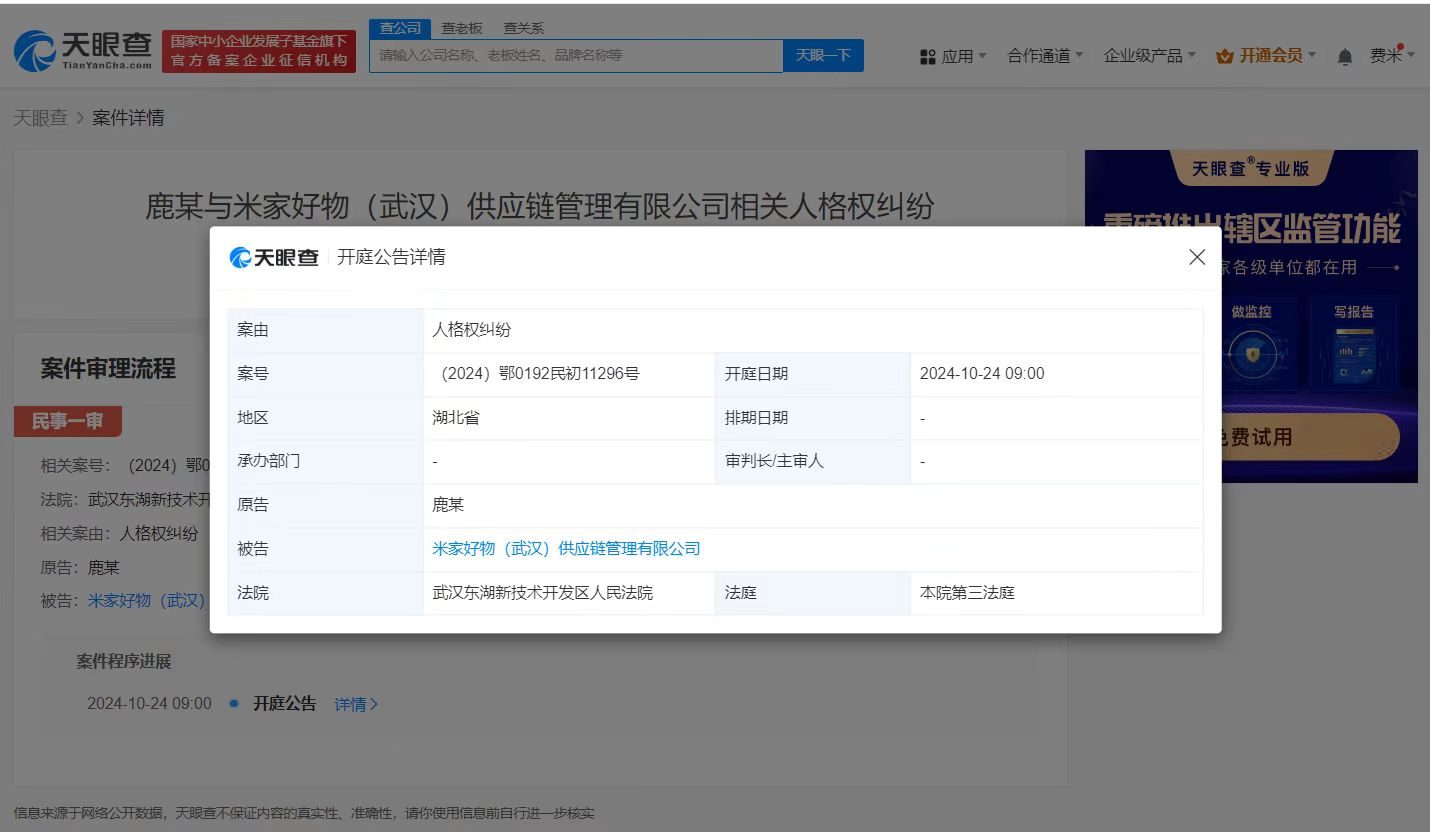Switch to the 查老板 search tab
This screenshot has width=1430, height=832.
461,27
